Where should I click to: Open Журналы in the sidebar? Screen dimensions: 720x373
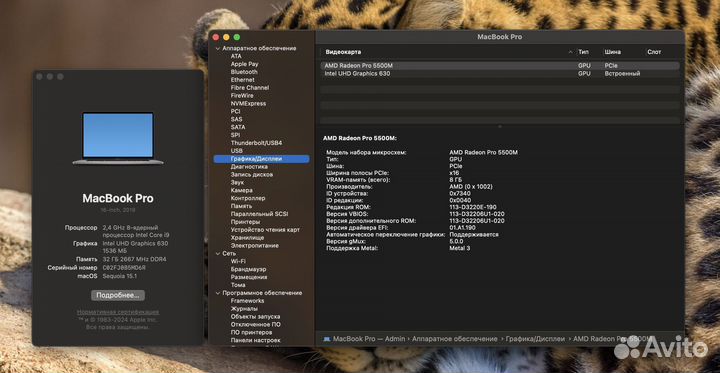coord(244,309)
